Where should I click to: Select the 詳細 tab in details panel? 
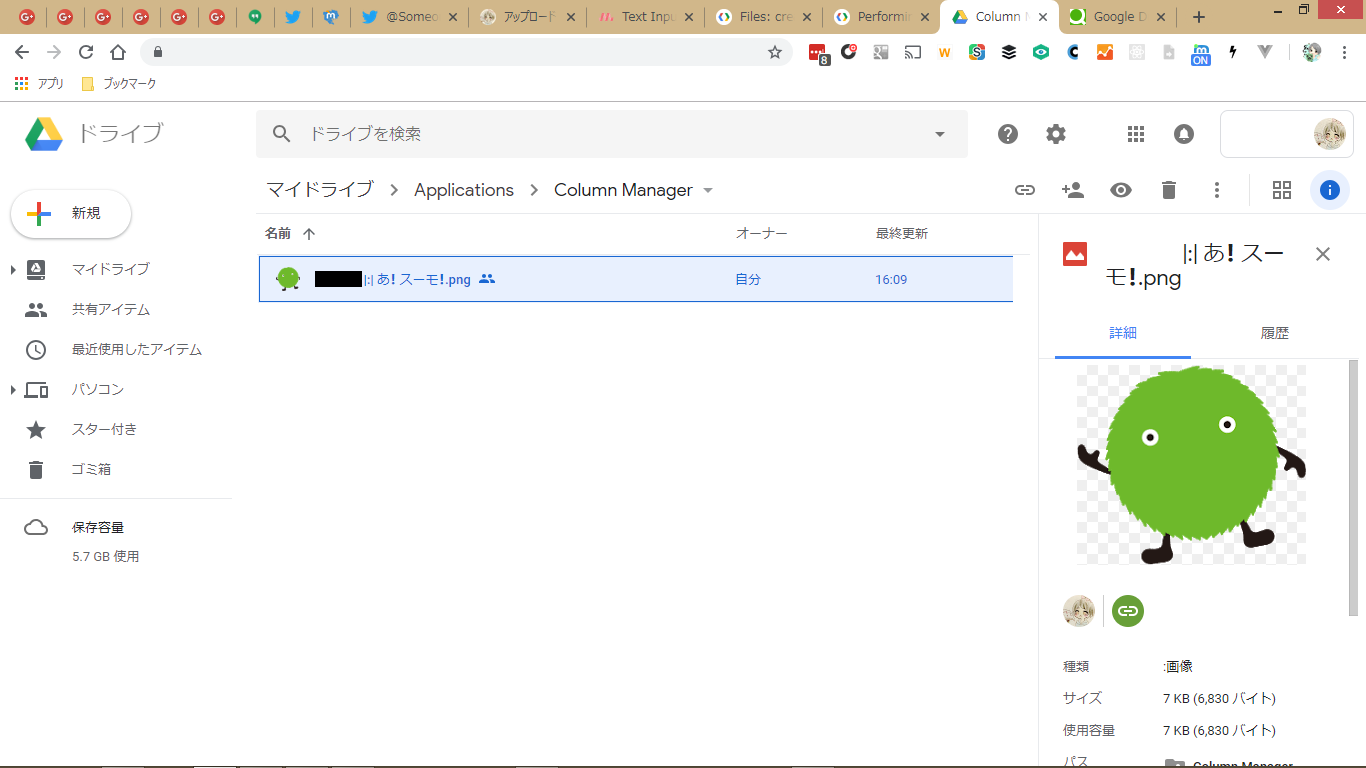pyautogui.click(x=1123, y=333)
